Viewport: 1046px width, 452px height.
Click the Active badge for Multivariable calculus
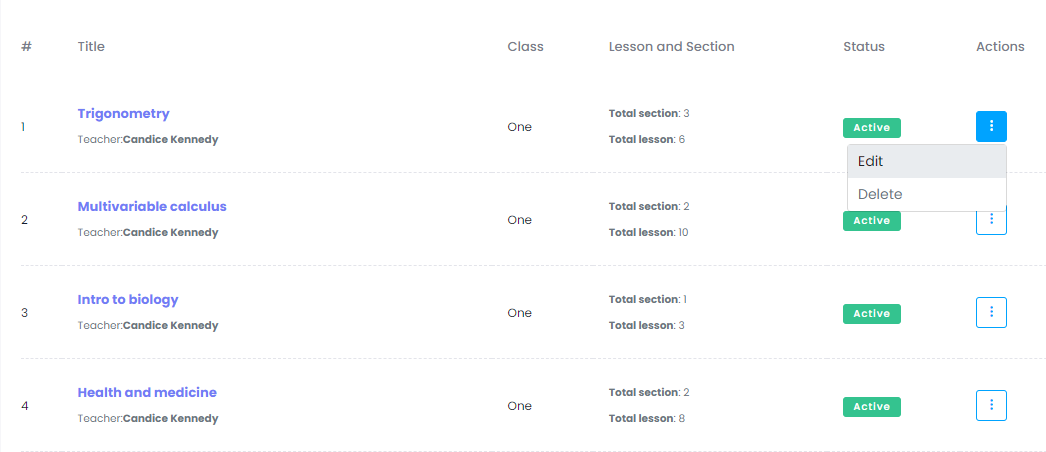tap(871, 221)
